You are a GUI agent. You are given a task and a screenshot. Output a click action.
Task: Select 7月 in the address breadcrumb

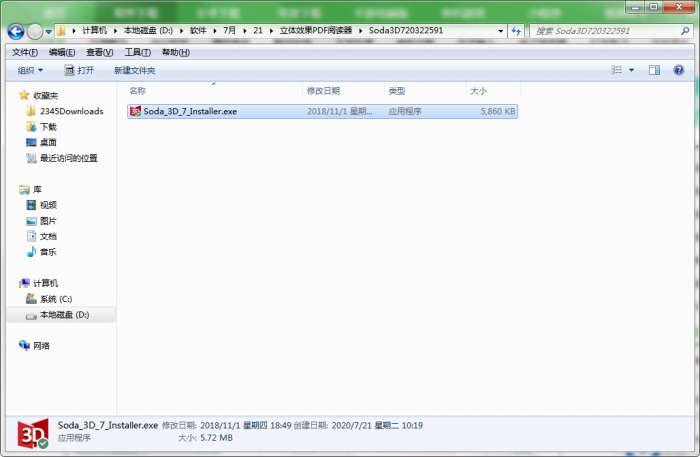tap(229, 30)
